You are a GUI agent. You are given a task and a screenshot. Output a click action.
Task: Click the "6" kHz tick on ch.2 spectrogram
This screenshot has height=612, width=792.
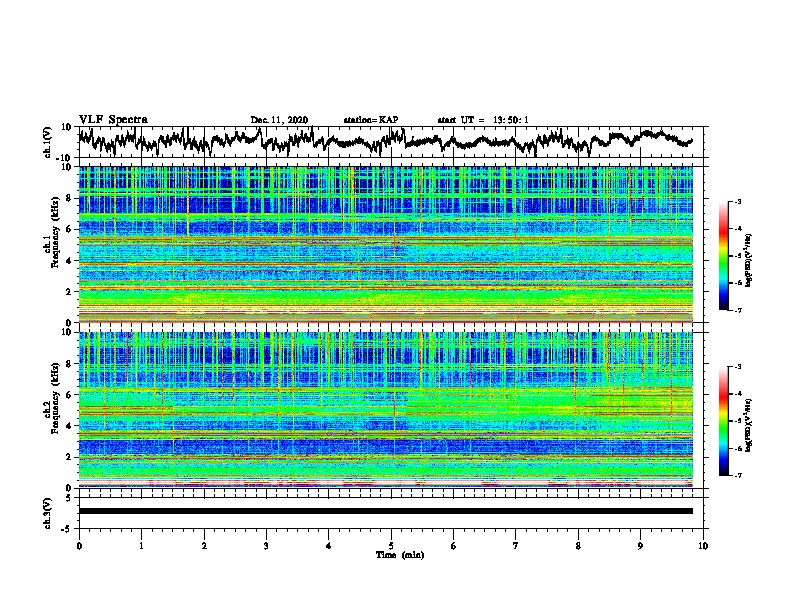tap(69, 395)
